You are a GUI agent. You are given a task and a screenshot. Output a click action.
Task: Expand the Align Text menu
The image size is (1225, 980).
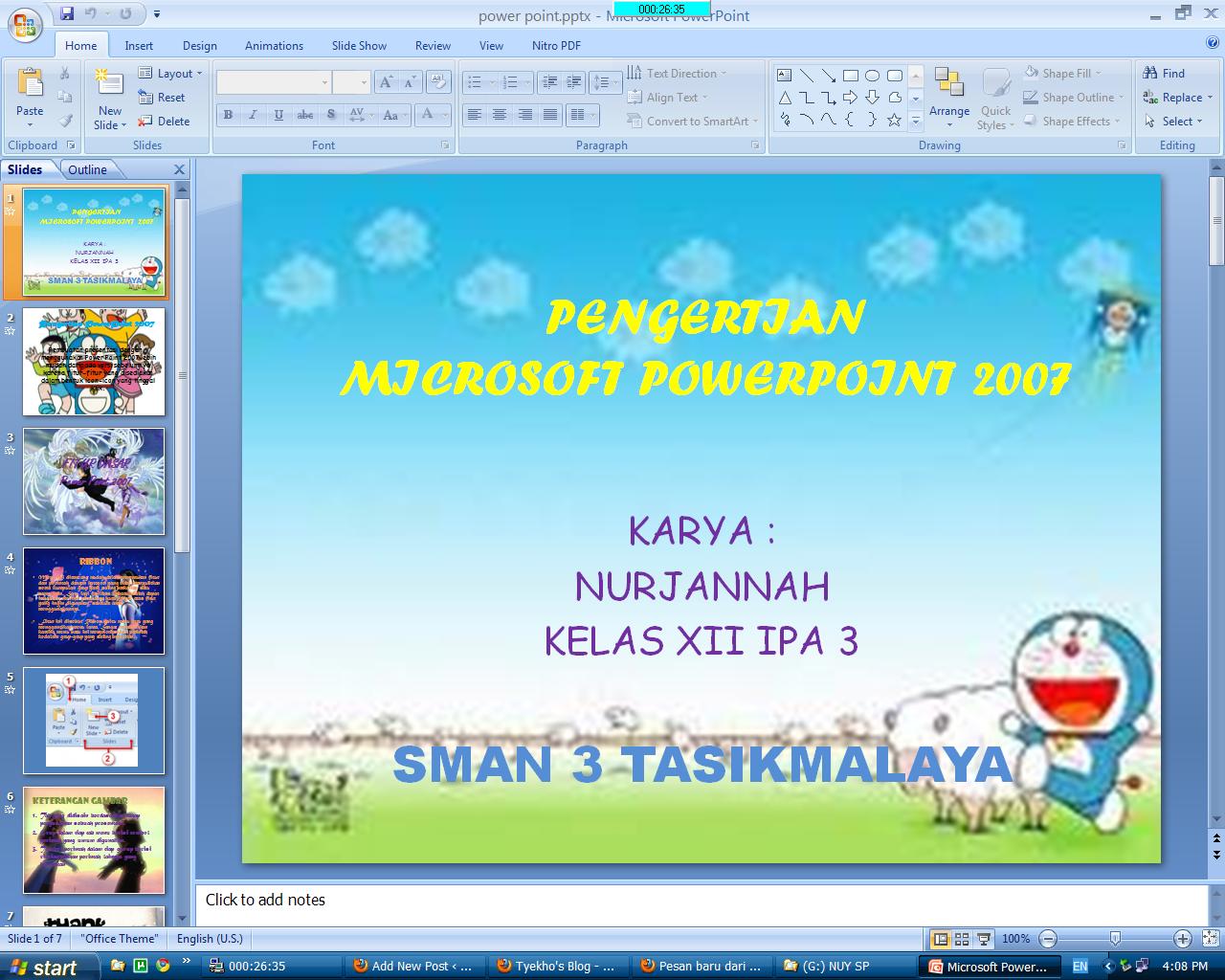(x=668, y=98)
